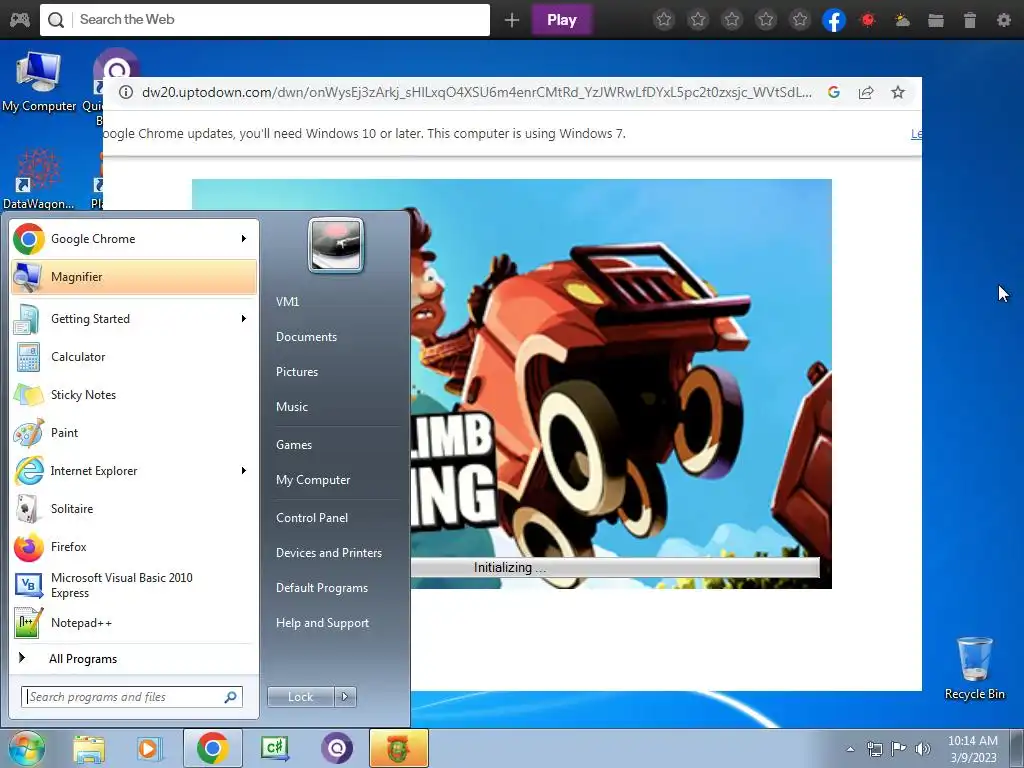This screenshot has height=768, width=1024.
Task: Click the purple Play button
Action: click(562, 20)
